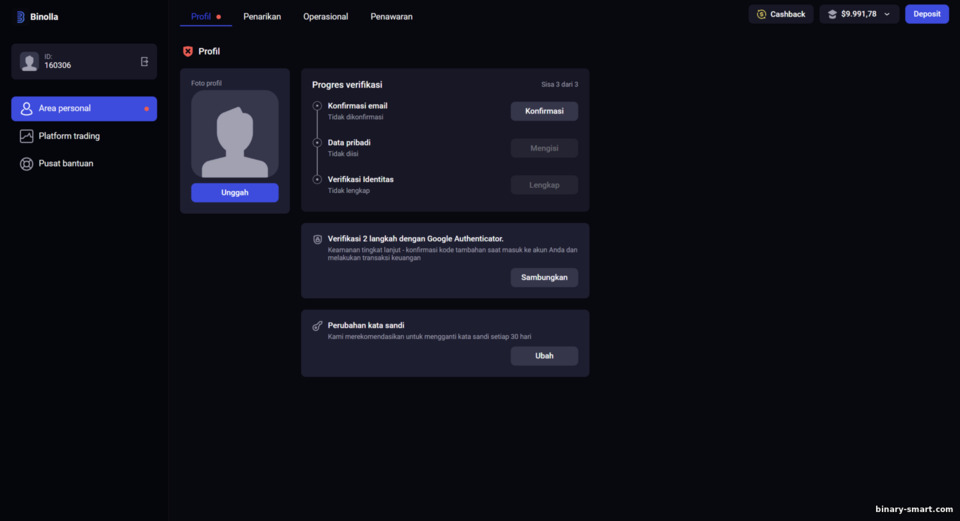The image size is (960, 521).
Task: Click the Binolla logo icon
Action: pos(20,17)
